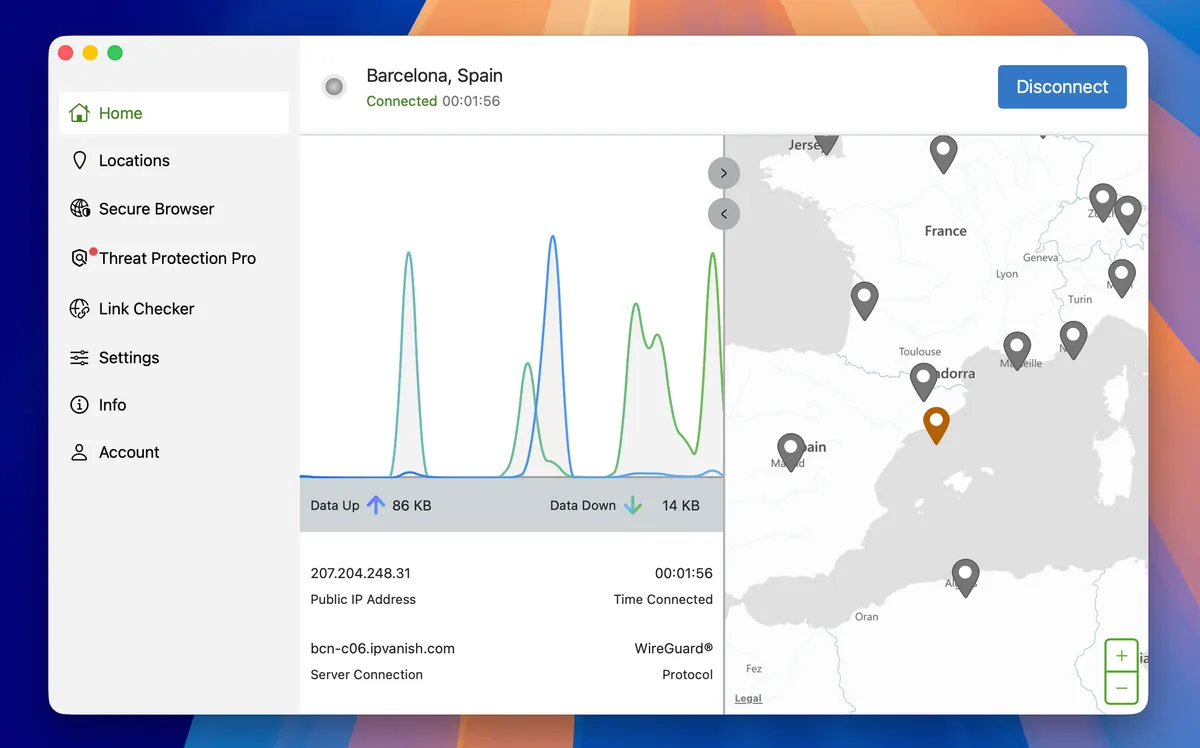
Task: Click the 86 KB data up value
Action: 412,505
